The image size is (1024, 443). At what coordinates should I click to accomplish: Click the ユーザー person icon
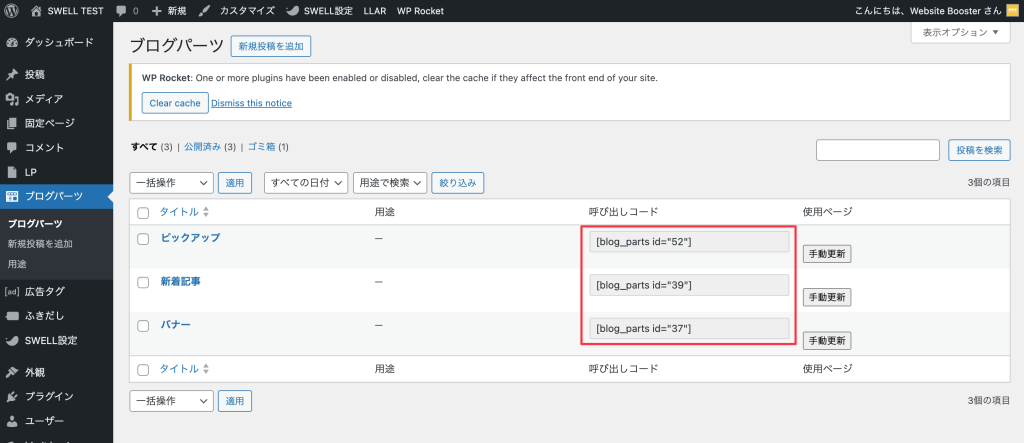click(12, 421)
